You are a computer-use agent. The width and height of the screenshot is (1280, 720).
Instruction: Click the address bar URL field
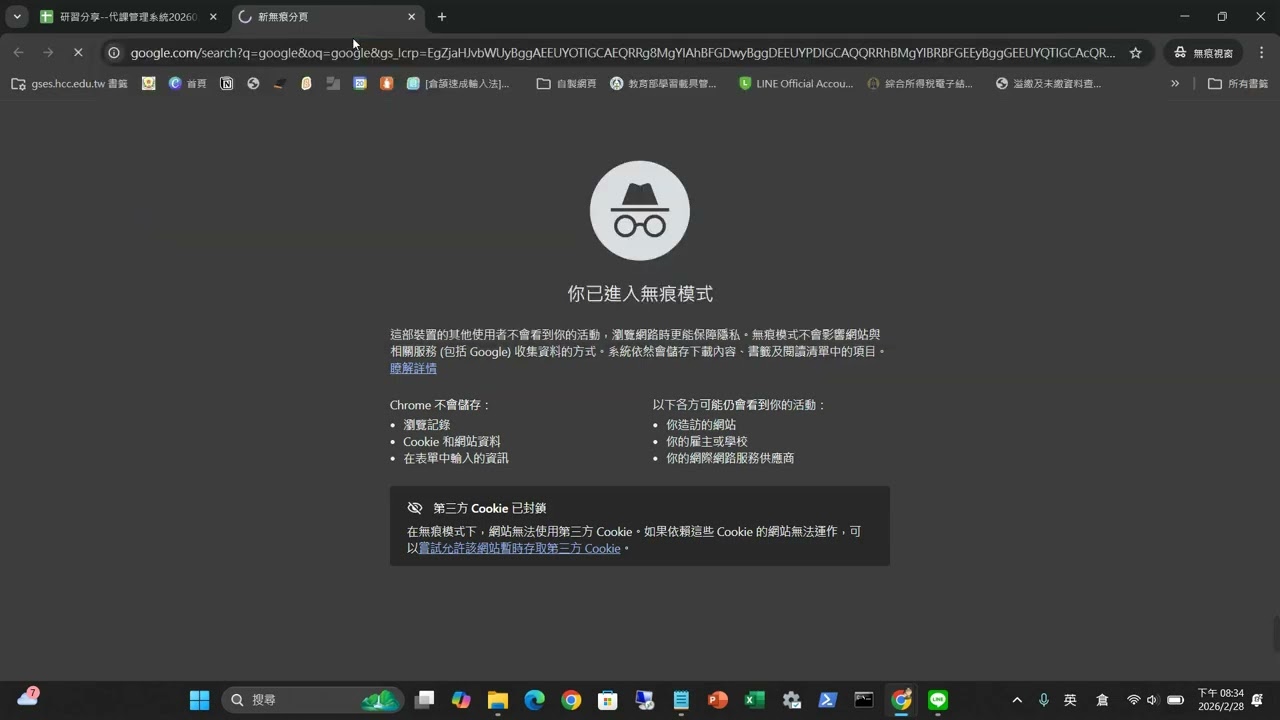click(622, 53)
